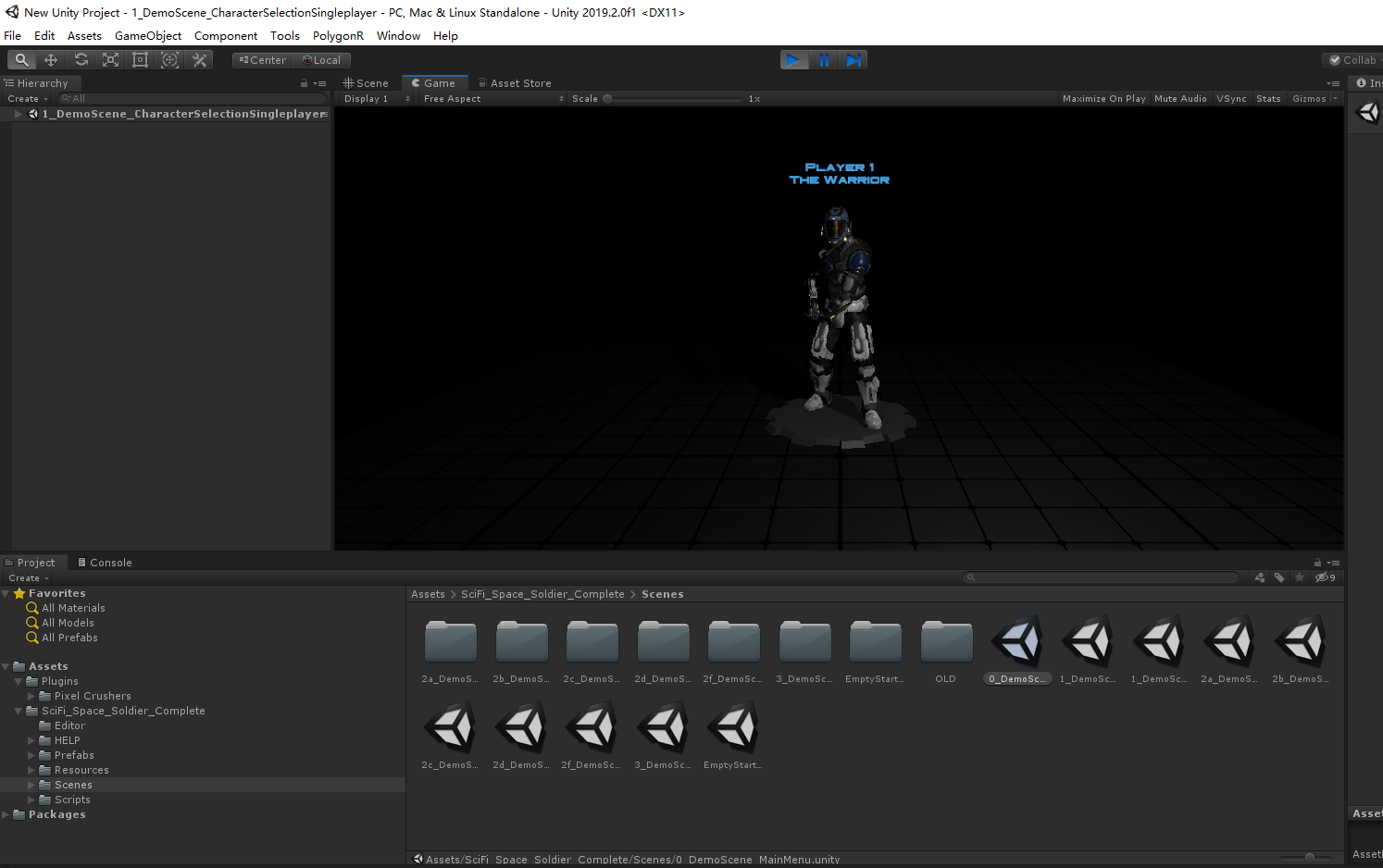Click the Play button
Image resolution: width=1383 pixels, height=868 pixels.
[793, 59]
